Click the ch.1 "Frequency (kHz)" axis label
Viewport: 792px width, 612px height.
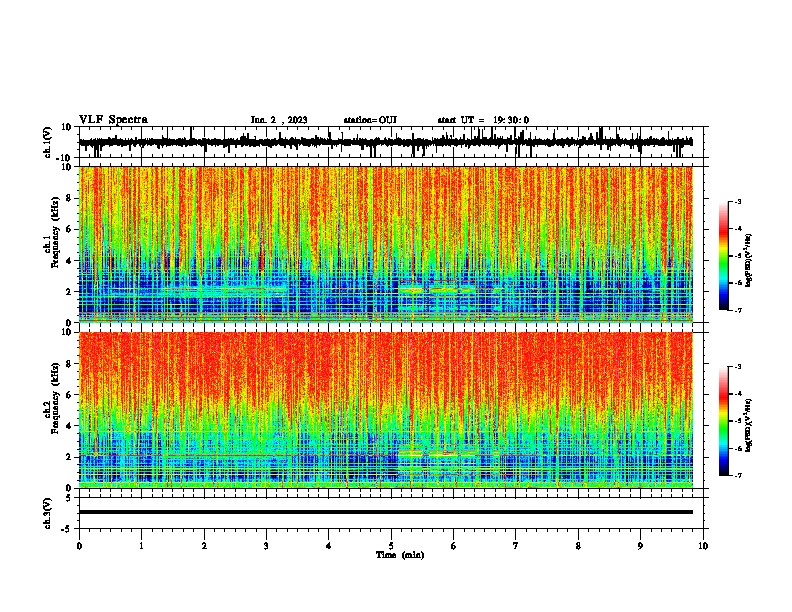coord(55,232)
